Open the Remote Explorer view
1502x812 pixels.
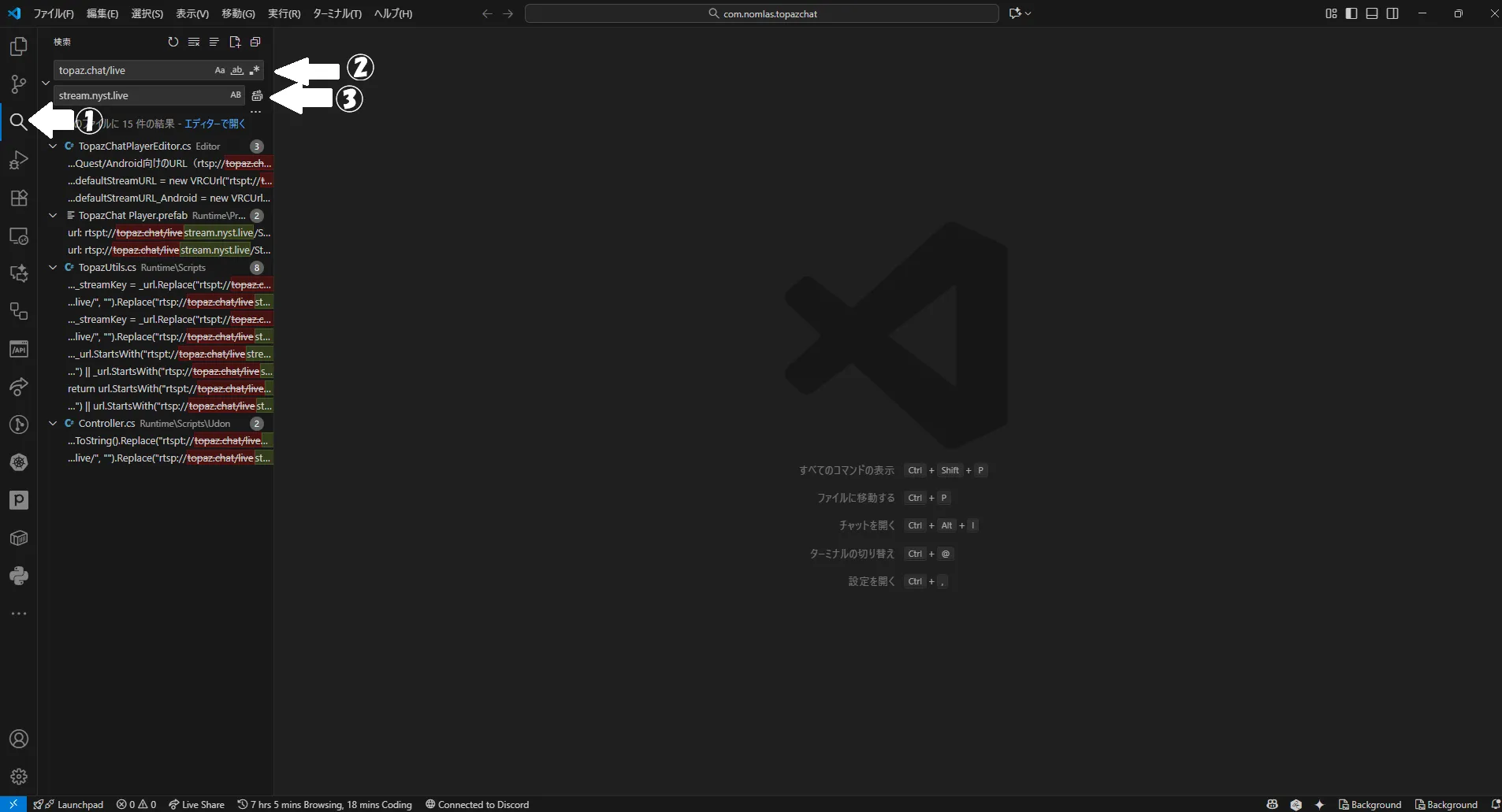click(x=18, y=235)
